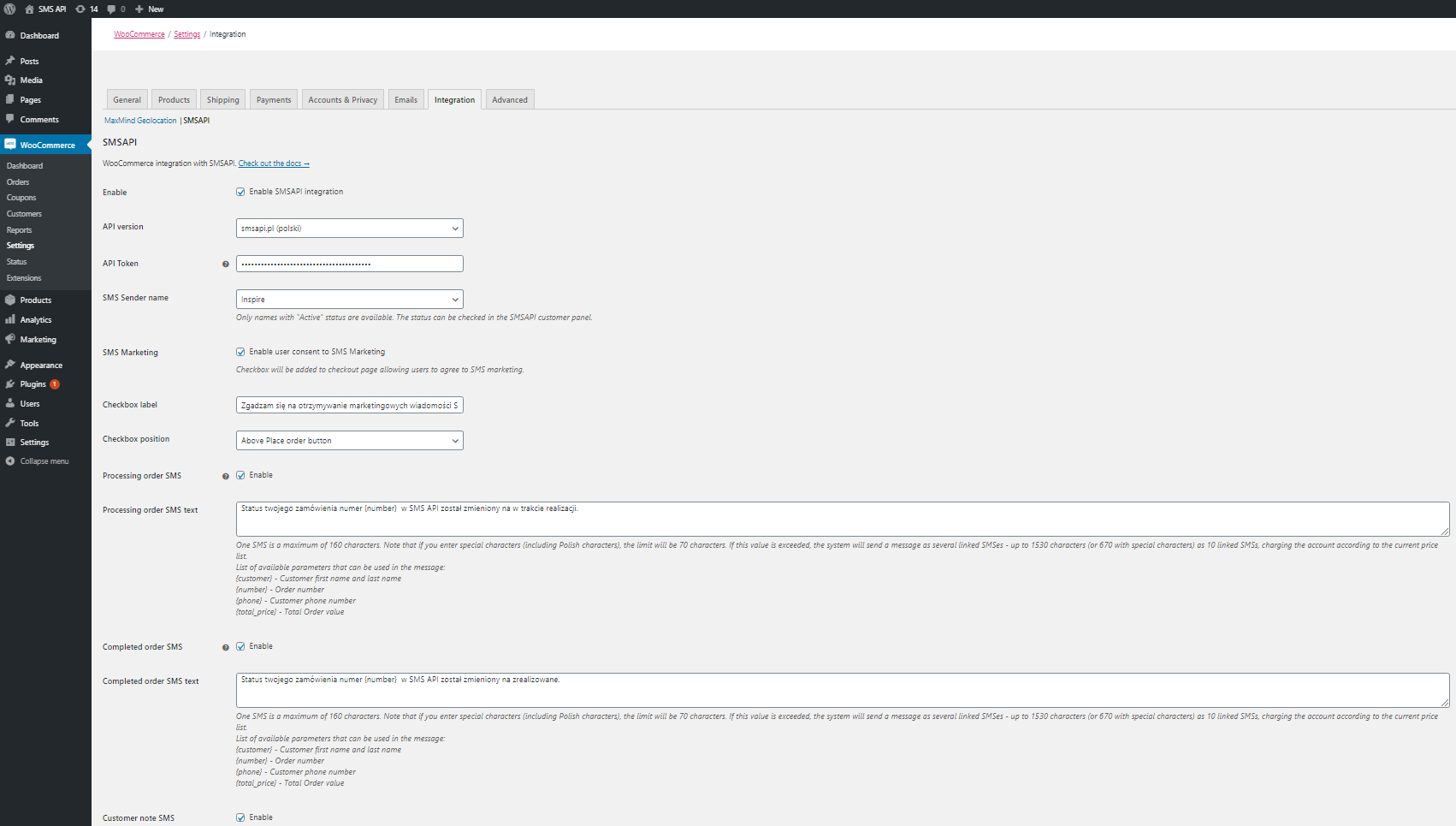The image size is (1456, 826).
Task: Open the MaxMind Geolocation section link
Action: 140,121
